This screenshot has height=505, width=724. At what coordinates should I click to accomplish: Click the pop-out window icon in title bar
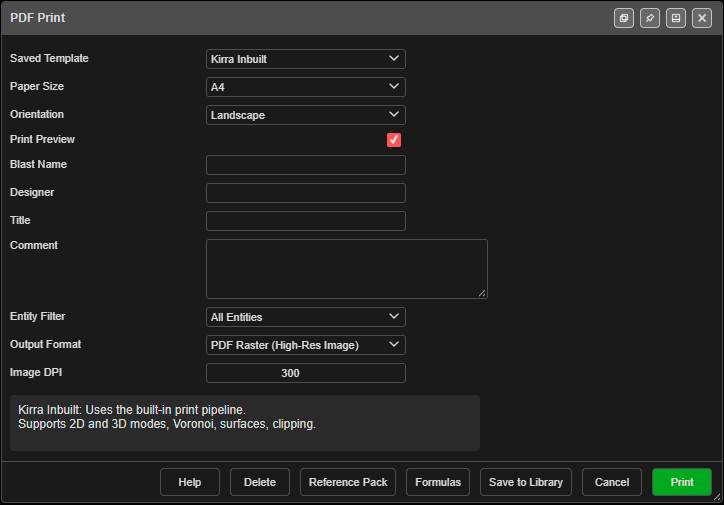[624, 18]
